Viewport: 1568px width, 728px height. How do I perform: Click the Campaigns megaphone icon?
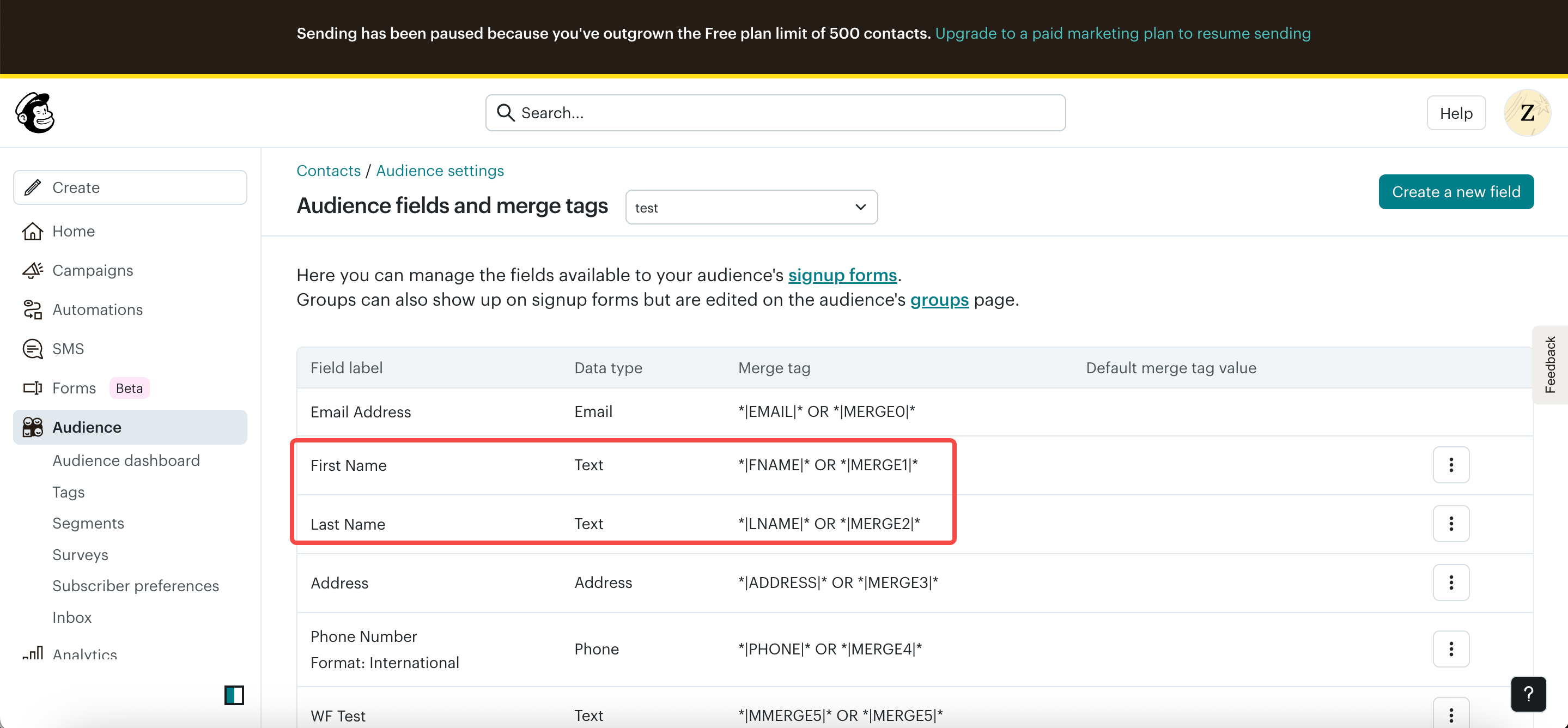click(32, 270)
